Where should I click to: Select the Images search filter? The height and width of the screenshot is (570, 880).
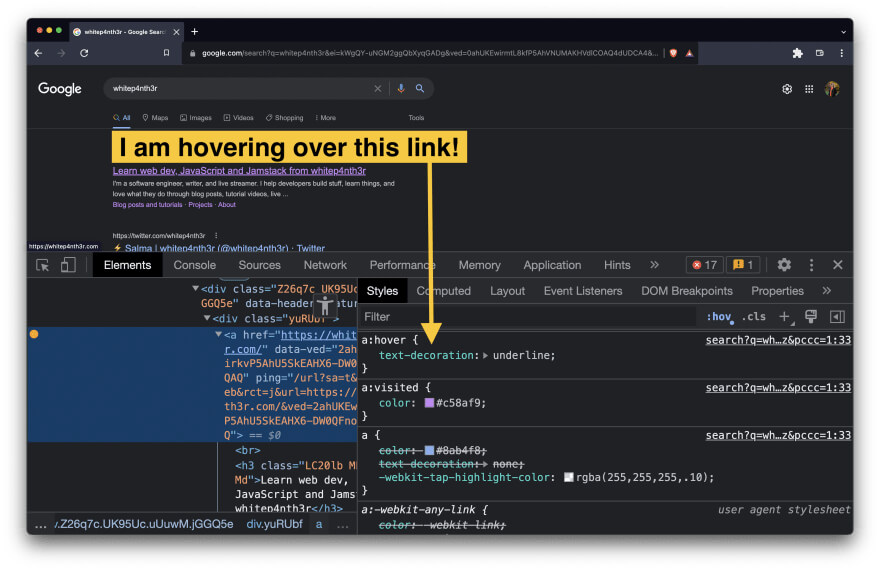click(x=196, y=118)
